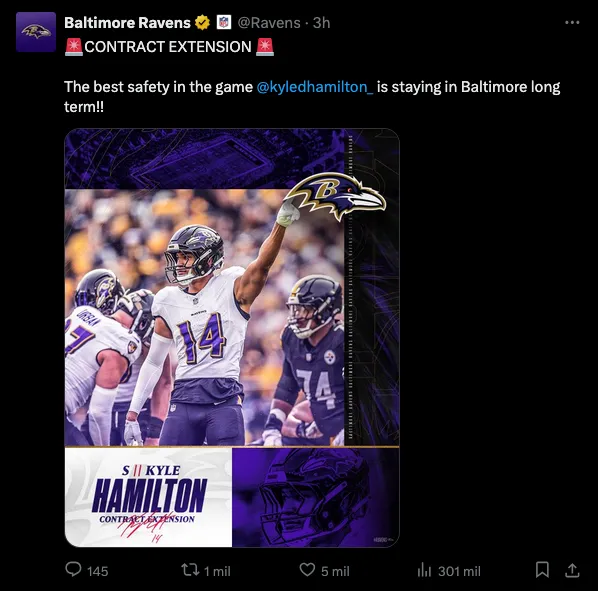
Task: Click the repost arrows icon
Action: [190, 570]
